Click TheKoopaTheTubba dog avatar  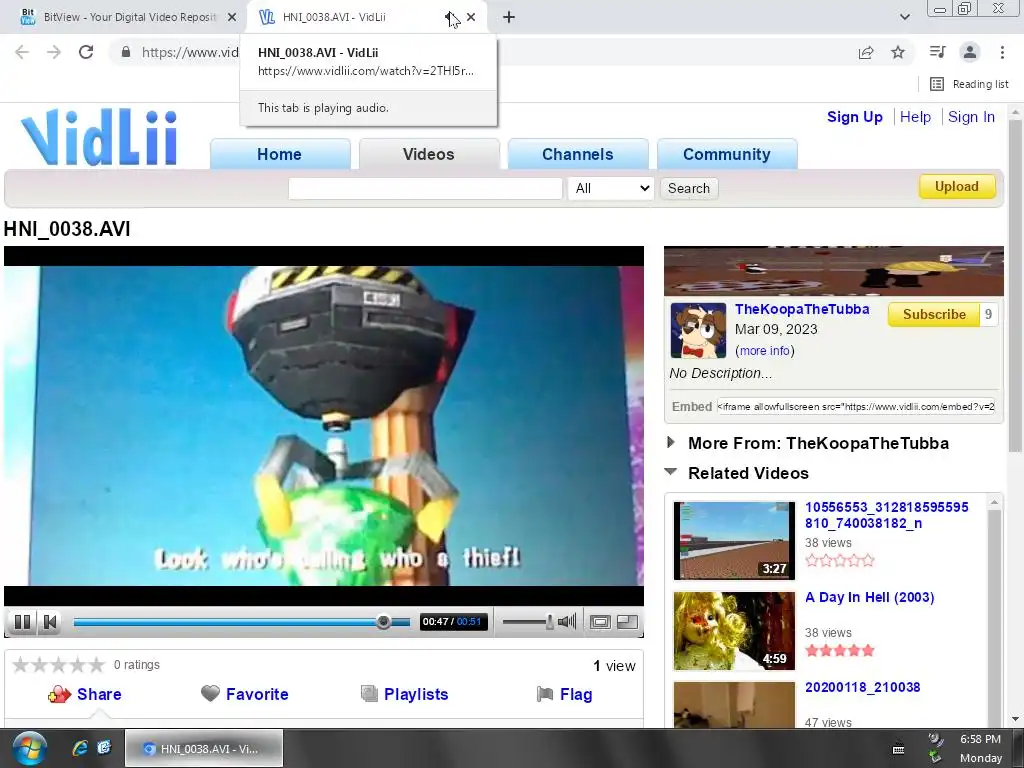click(698, 330)
